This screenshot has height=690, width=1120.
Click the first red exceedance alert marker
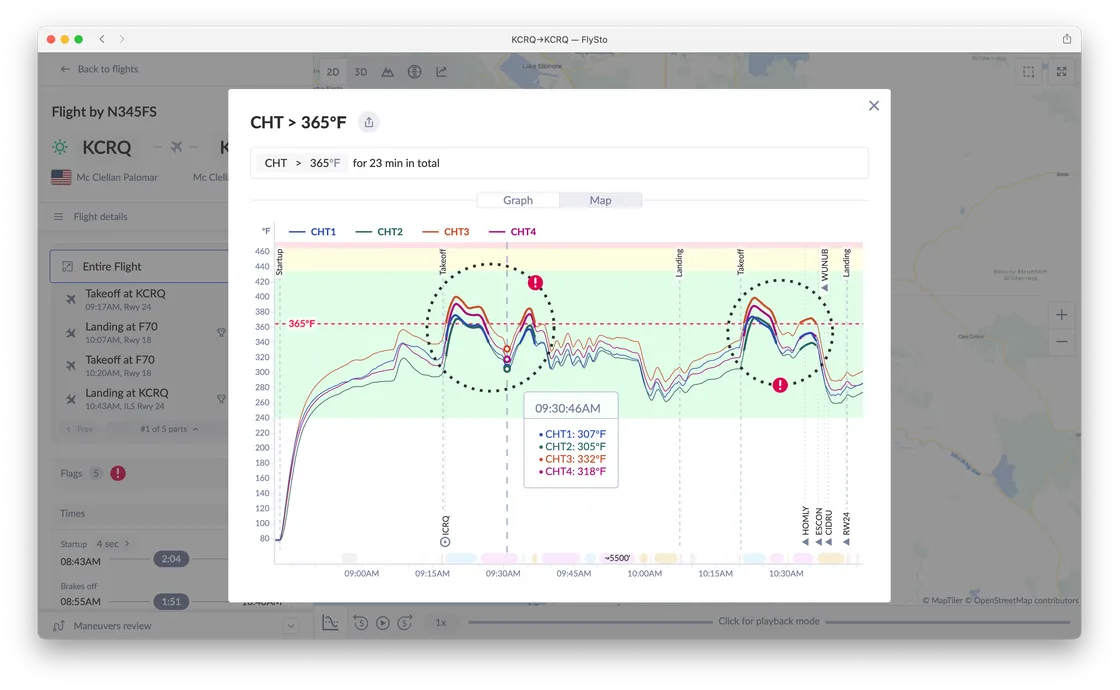coord(535,283)
